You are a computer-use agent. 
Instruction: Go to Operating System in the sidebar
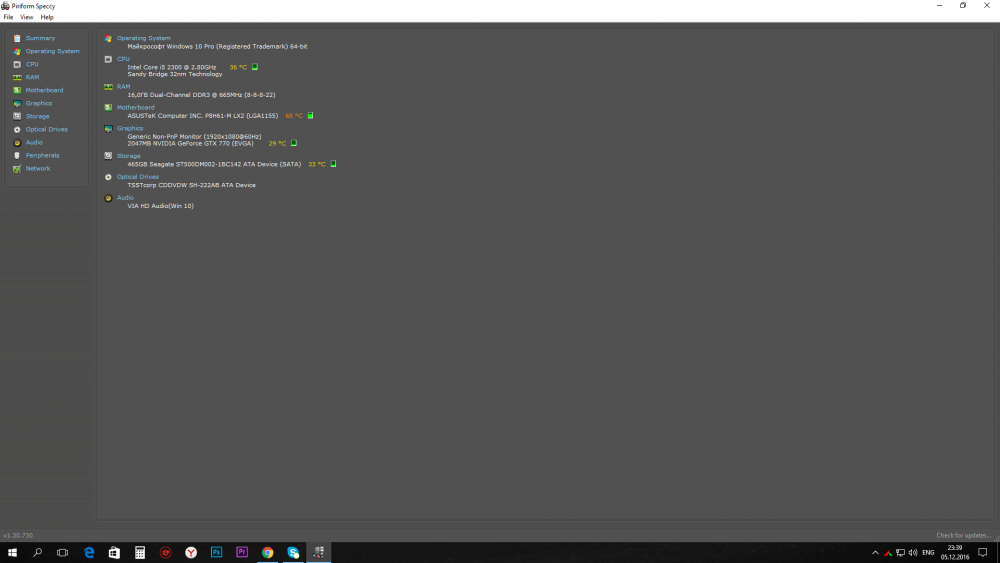[52, 51]
